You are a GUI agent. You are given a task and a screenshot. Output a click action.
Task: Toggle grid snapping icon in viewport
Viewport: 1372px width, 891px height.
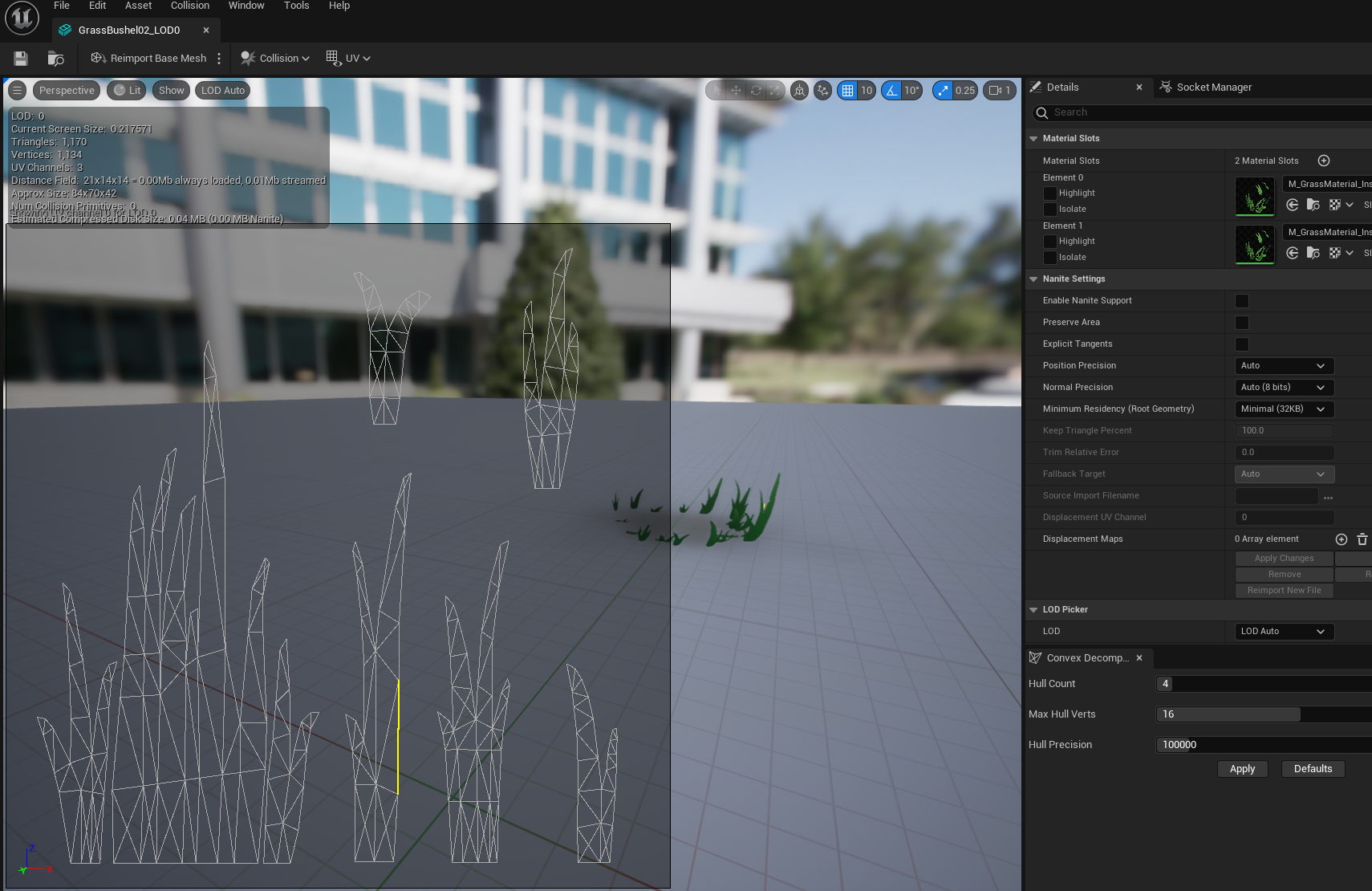[847, 91]
